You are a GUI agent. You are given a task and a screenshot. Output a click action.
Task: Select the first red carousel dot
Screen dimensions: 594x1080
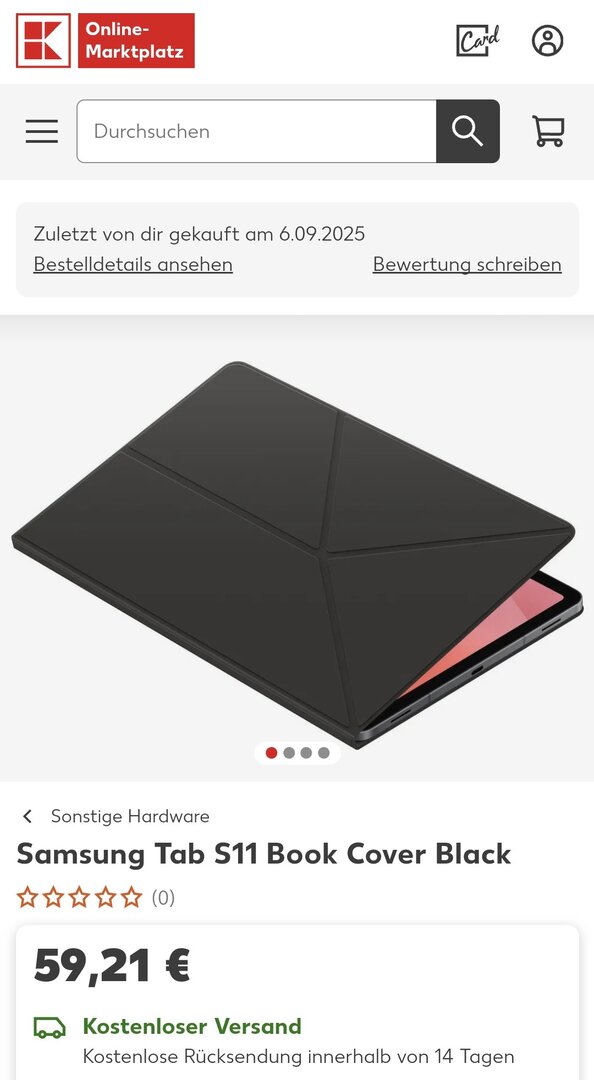272,753
